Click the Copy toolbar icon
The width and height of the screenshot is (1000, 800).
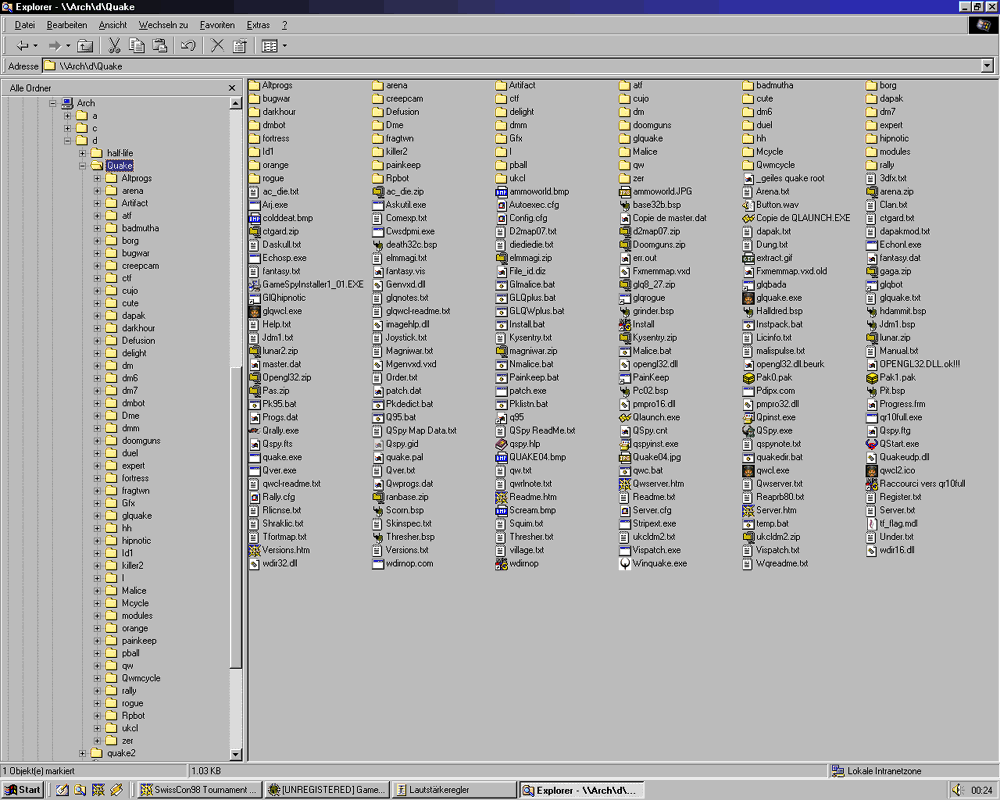(x=137, y=46)
